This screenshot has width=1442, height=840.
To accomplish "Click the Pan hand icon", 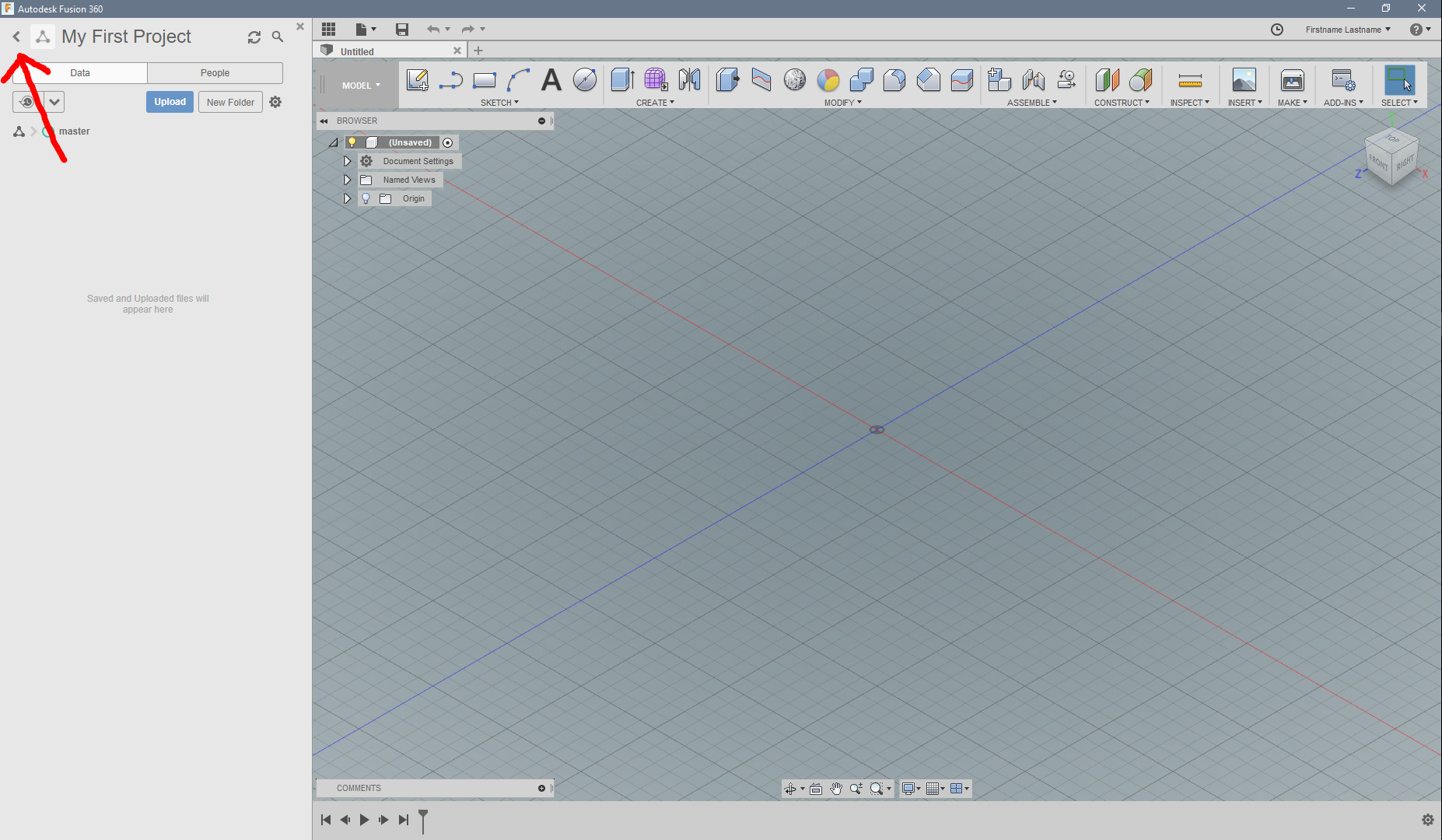I will click(836, 789).
